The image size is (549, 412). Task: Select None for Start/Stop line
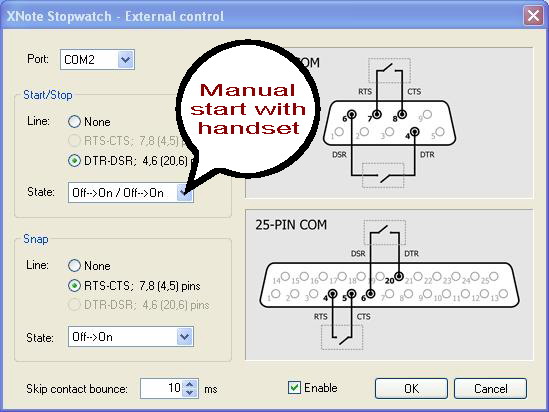[x=74, y=122]
